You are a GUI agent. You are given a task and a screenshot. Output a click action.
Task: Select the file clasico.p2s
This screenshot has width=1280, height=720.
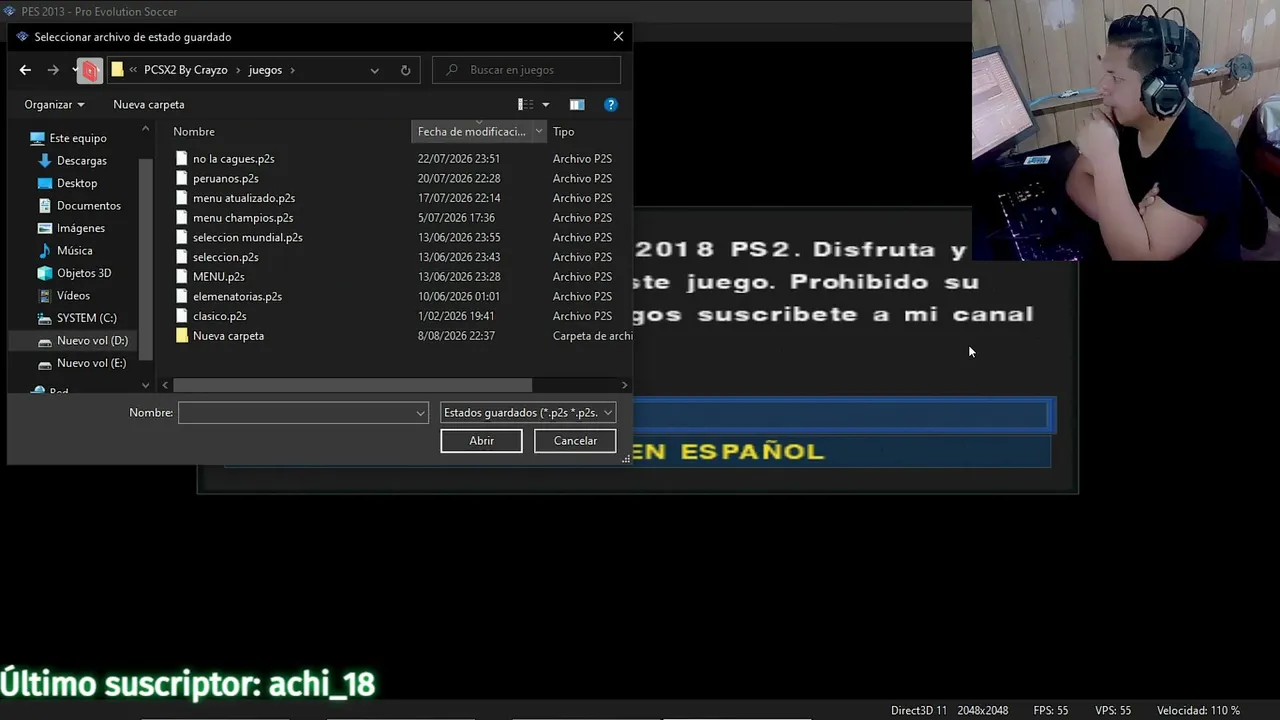coord(219,316)
